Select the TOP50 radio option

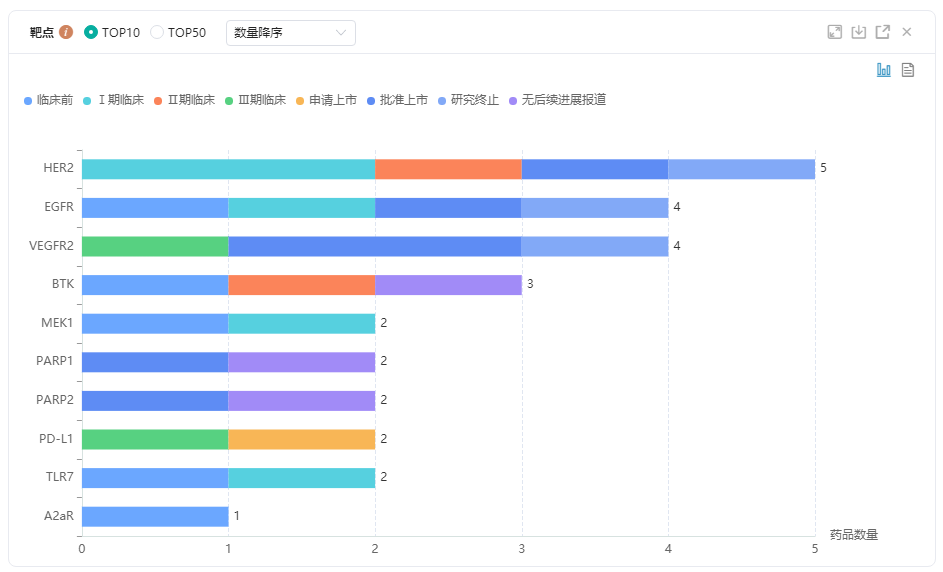pos(157,32)
